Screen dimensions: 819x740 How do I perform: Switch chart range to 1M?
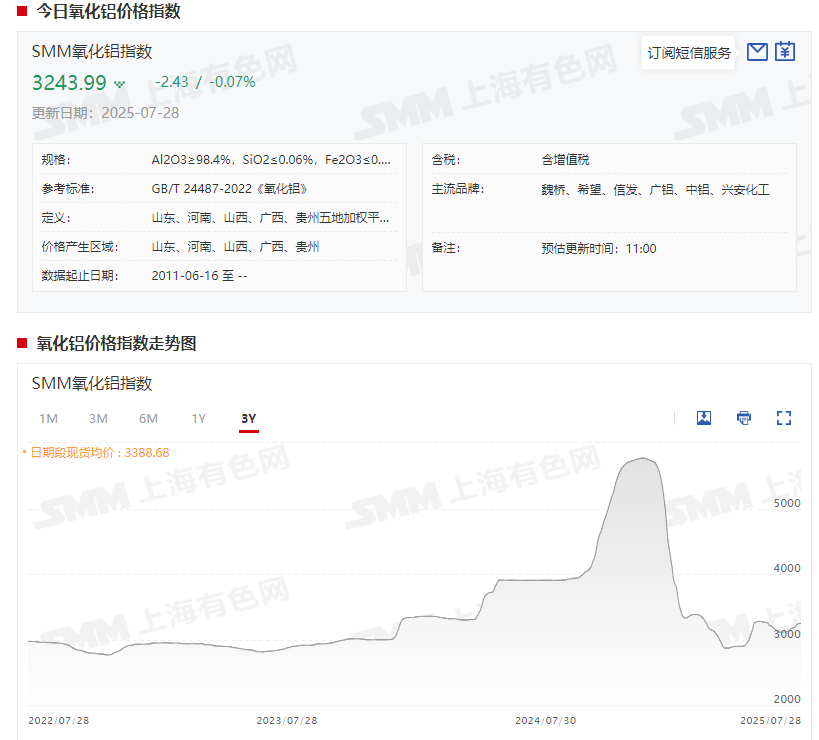click(x=48, y=418)
